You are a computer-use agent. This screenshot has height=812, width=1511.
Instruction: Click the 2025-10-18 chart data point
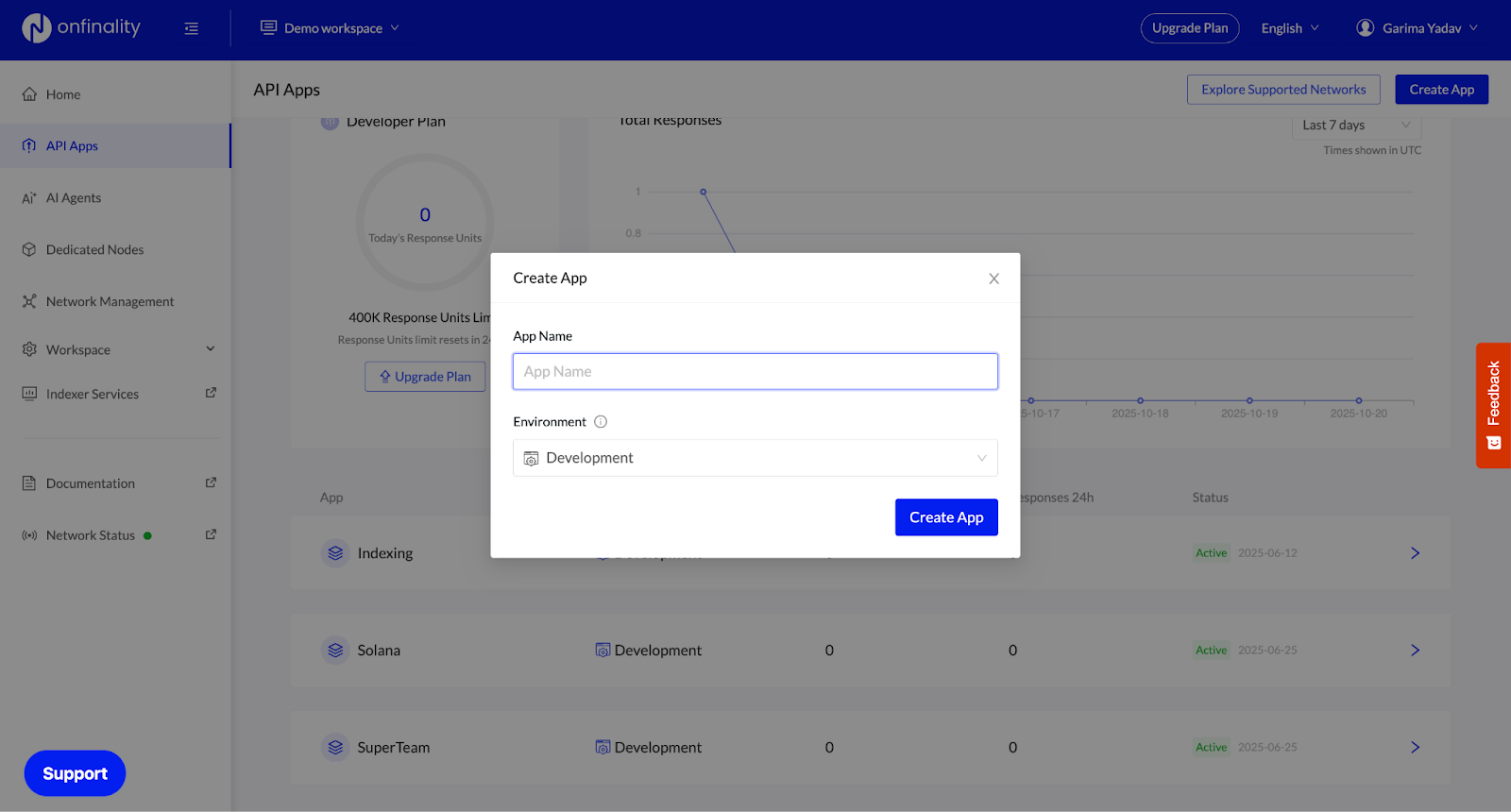tap(1140, 400)
